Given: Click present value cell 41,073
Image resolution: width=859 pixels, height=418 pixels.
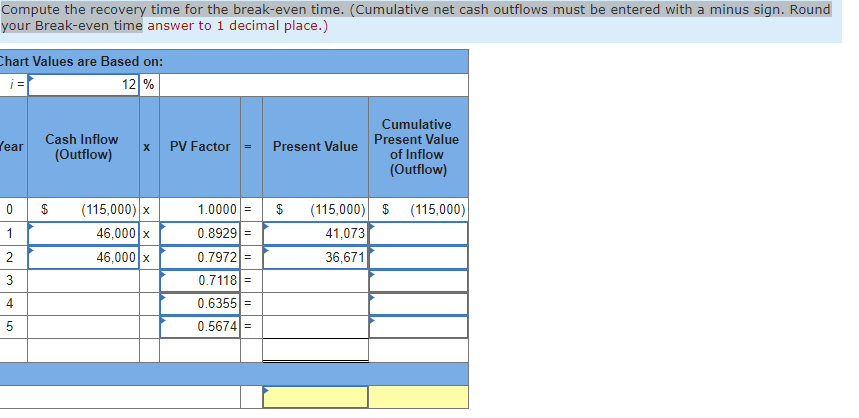Looking at the screenshot, I should 316,233.
